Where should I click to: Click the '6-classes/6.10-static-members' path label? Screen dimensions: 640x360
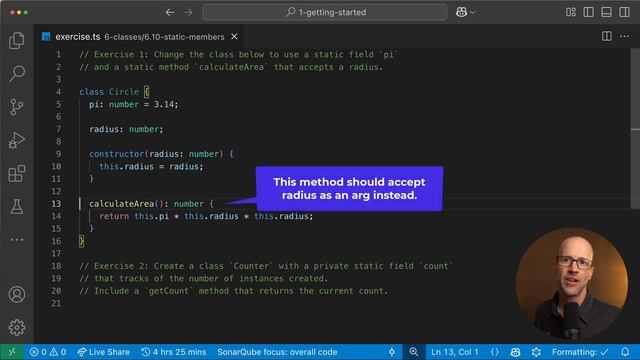(164, 37)
